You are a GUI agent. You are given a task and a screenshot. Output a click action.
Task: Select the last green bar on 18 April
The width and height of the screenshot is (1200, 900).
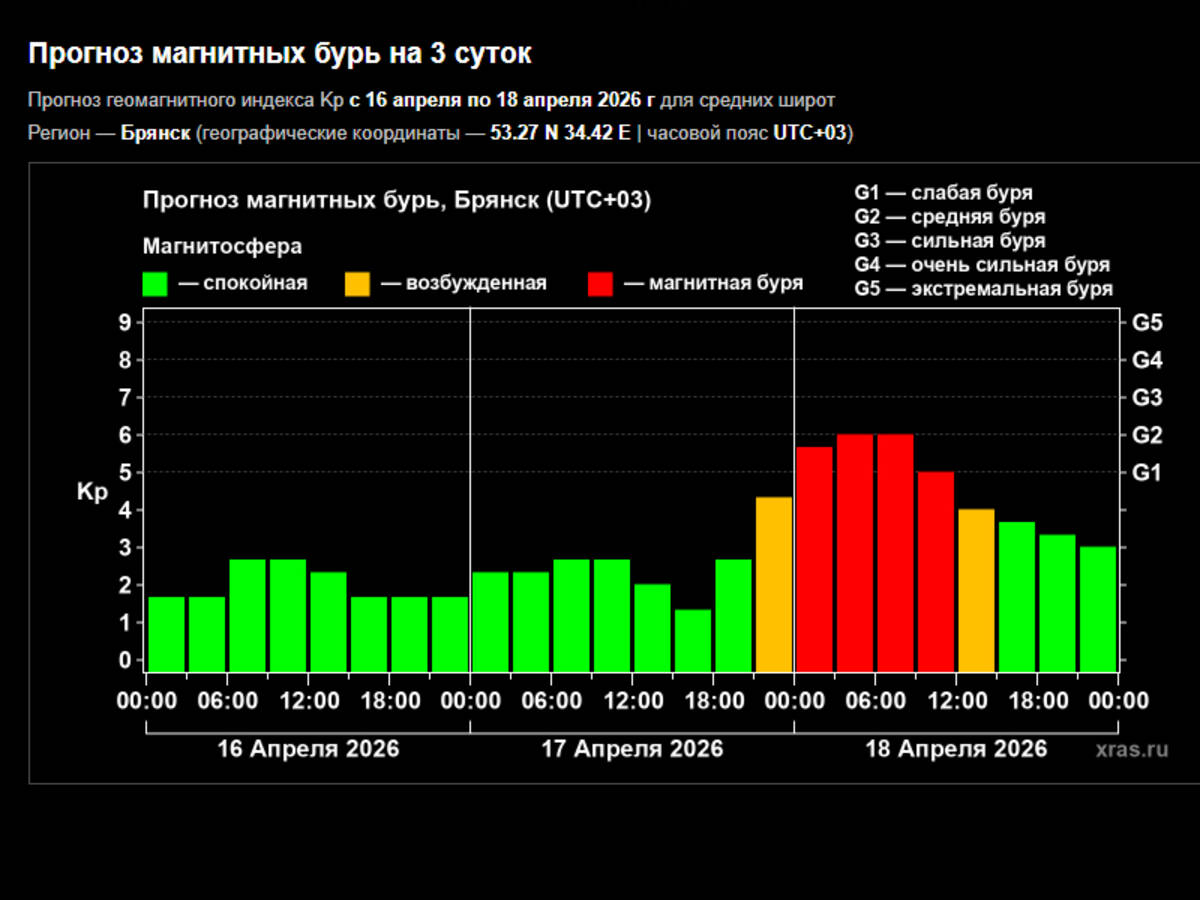(x=1098, y=609)
